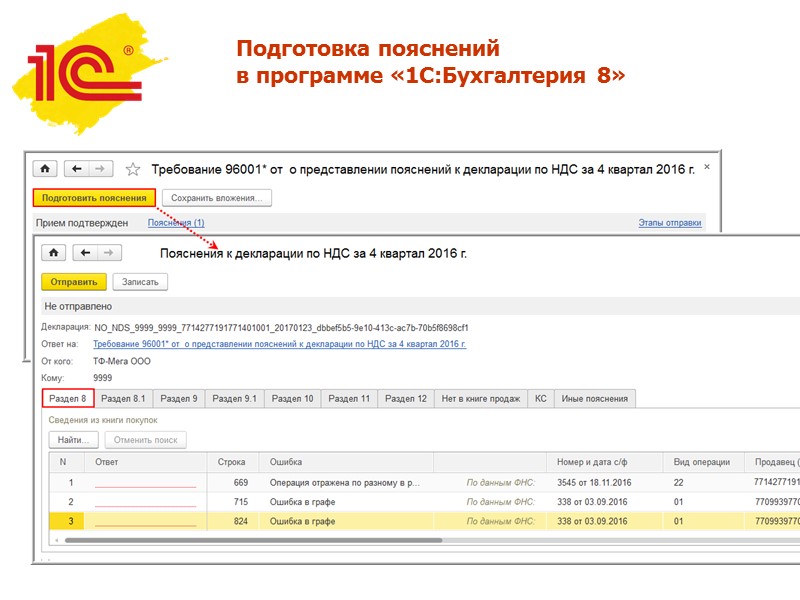800x600 pixels.
Task: Add Требование 96001 to favorites with star
Action: pos(133,169)
